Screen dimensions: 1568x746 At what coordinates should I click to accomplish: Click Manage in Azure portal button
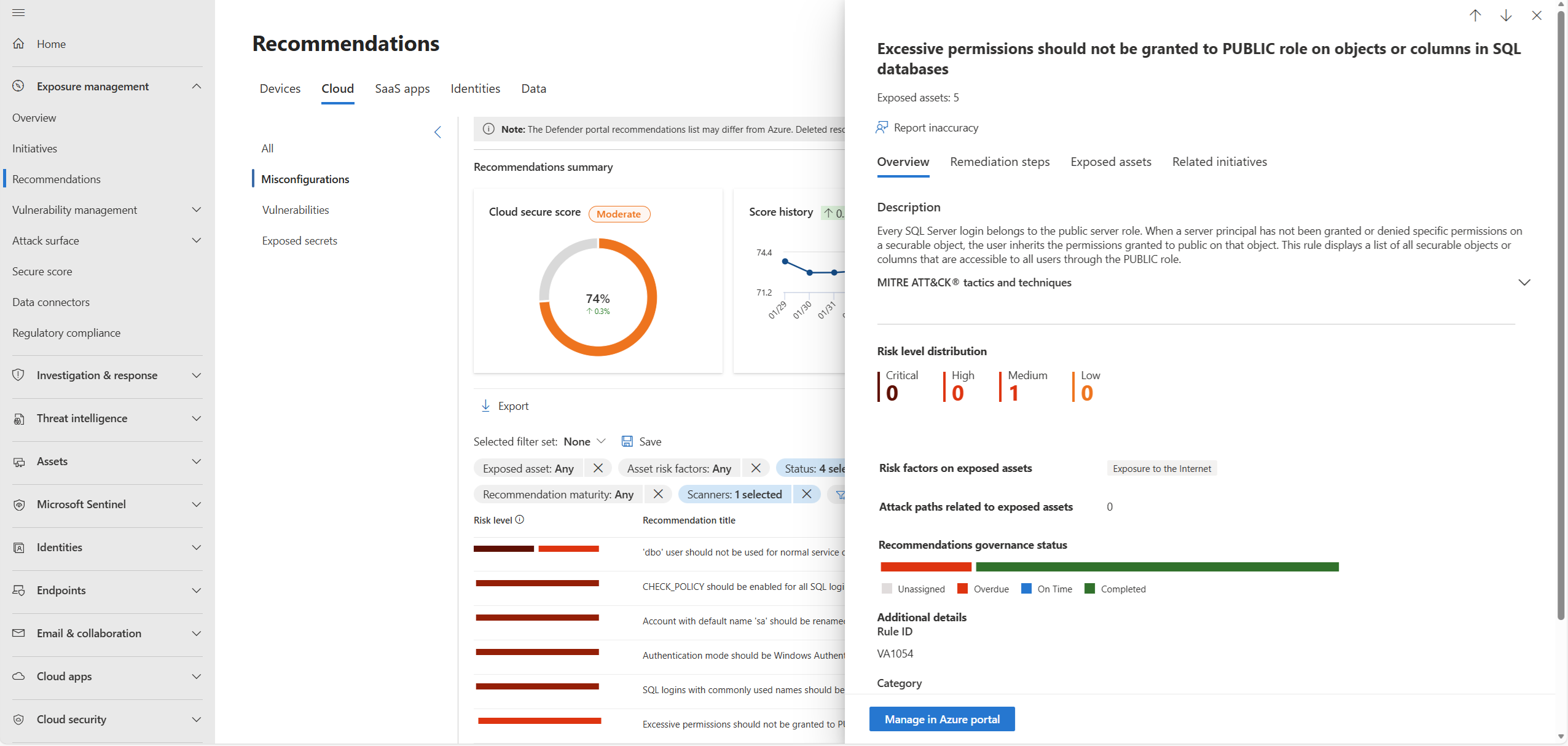click(942, 719)
